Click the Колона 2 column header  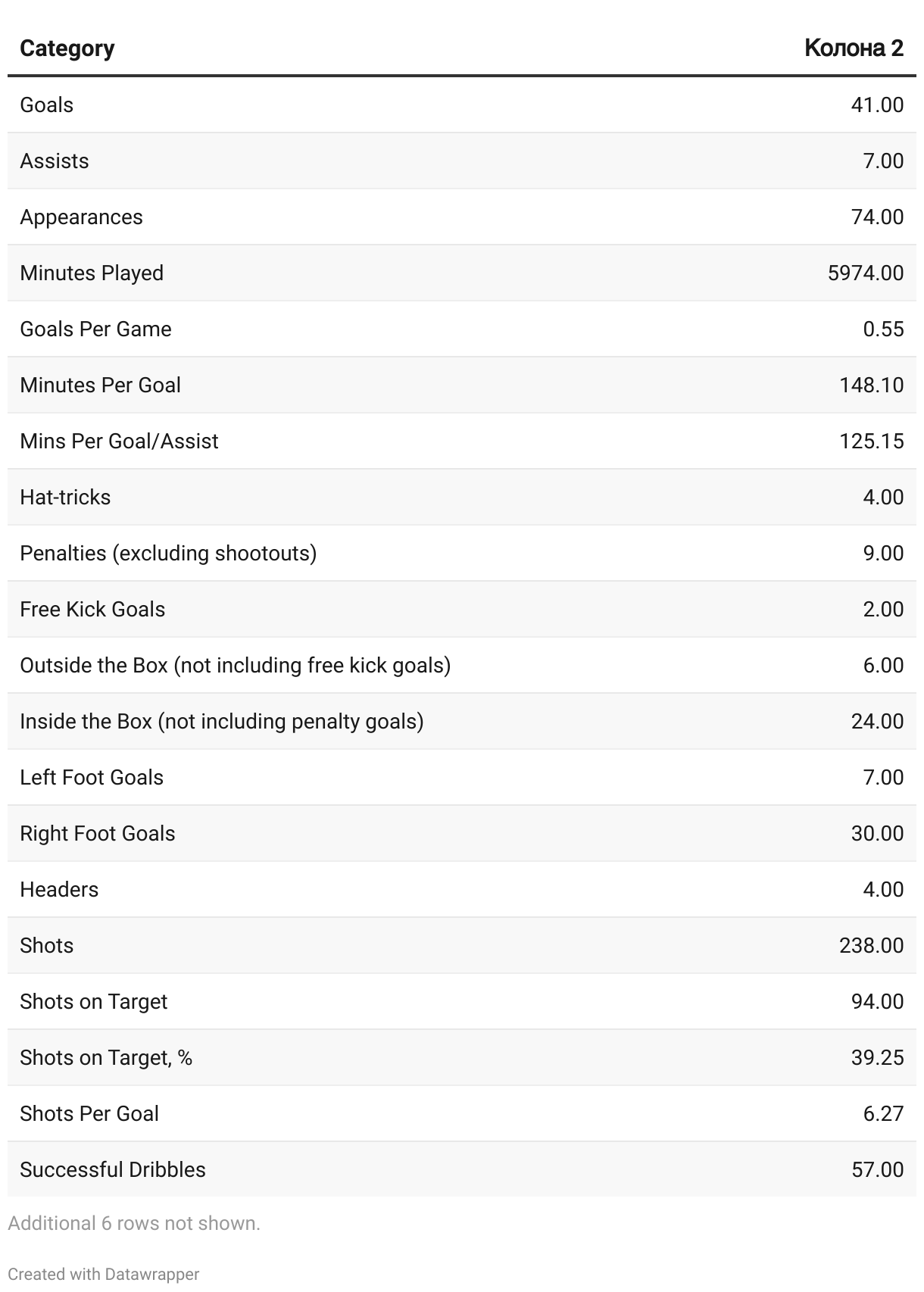pos(854,48)
